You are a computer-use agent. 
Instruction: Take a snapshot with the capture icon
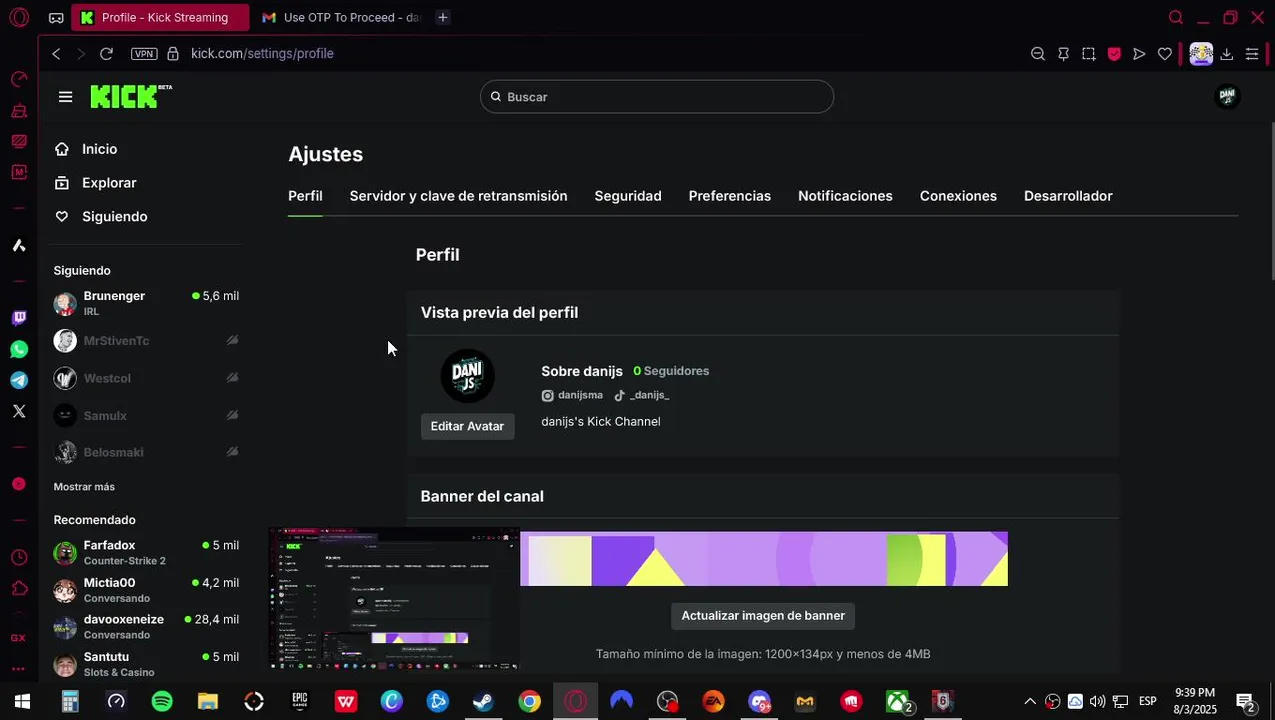(1088, 54)
